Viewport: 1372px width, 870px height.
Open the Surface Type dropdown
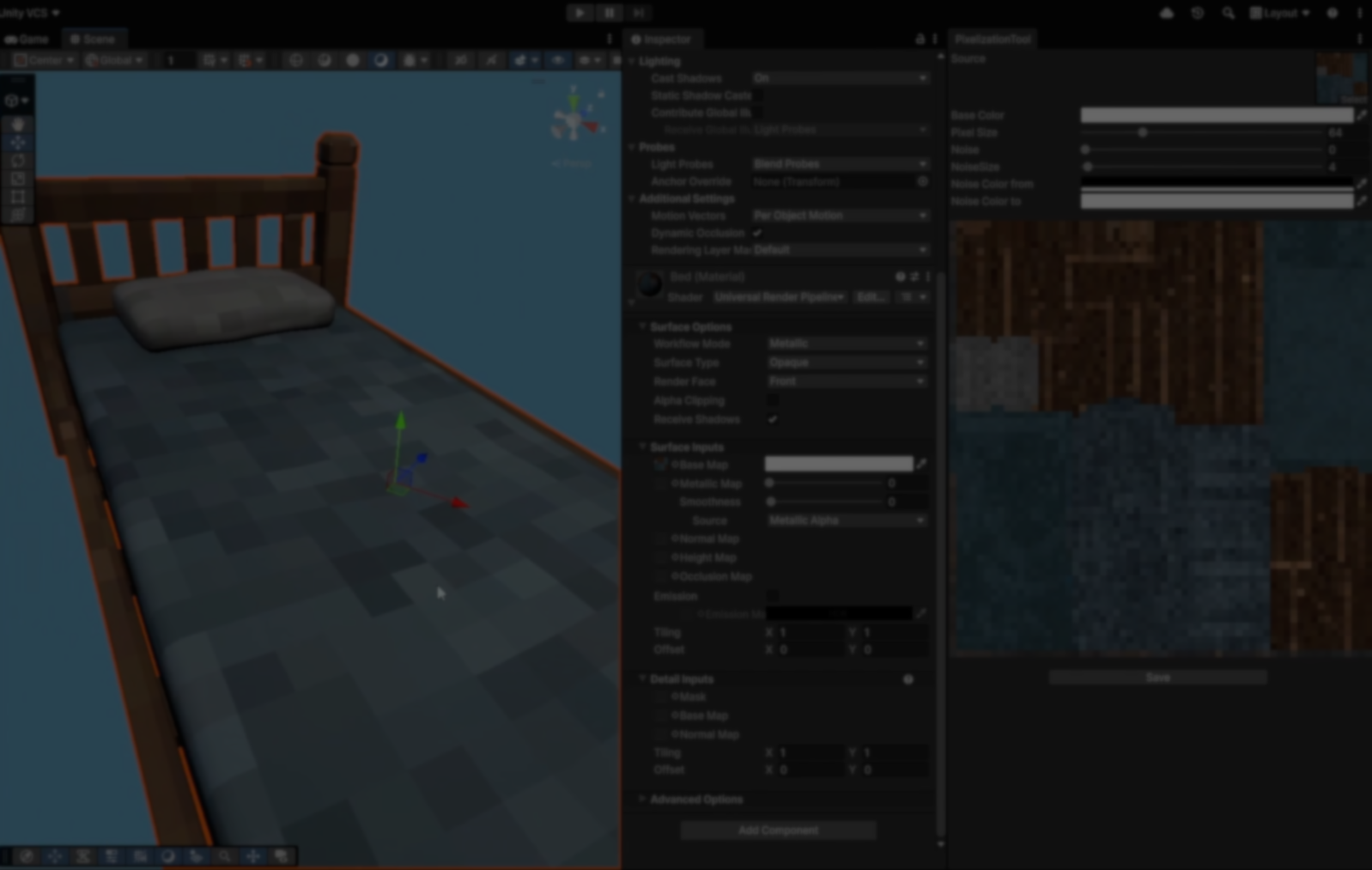click(x=846, y=362)
